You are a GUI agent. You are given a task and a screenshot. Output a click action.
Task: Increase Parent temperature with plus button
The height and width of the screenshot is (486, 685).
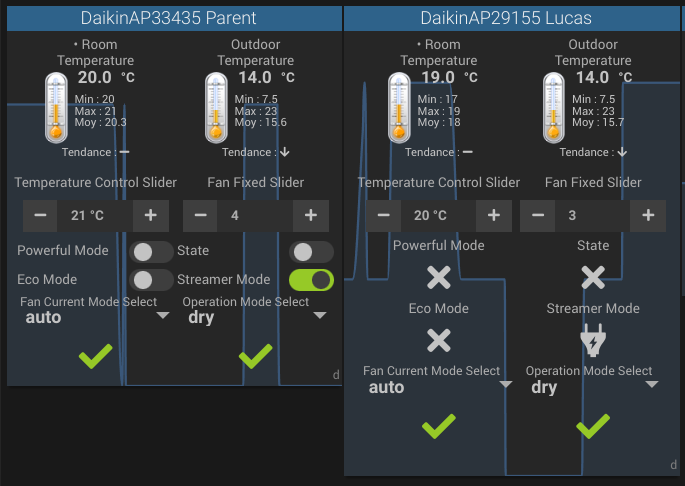tap(151, 215)
